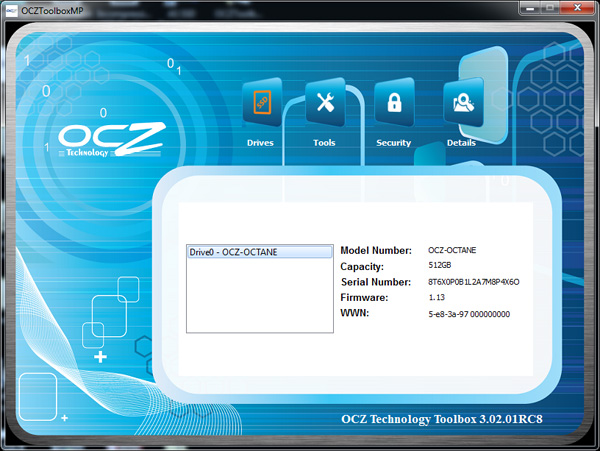Click the OCZ Technology logo
This screenshot has height=451, width=600.
click(112, 139)
